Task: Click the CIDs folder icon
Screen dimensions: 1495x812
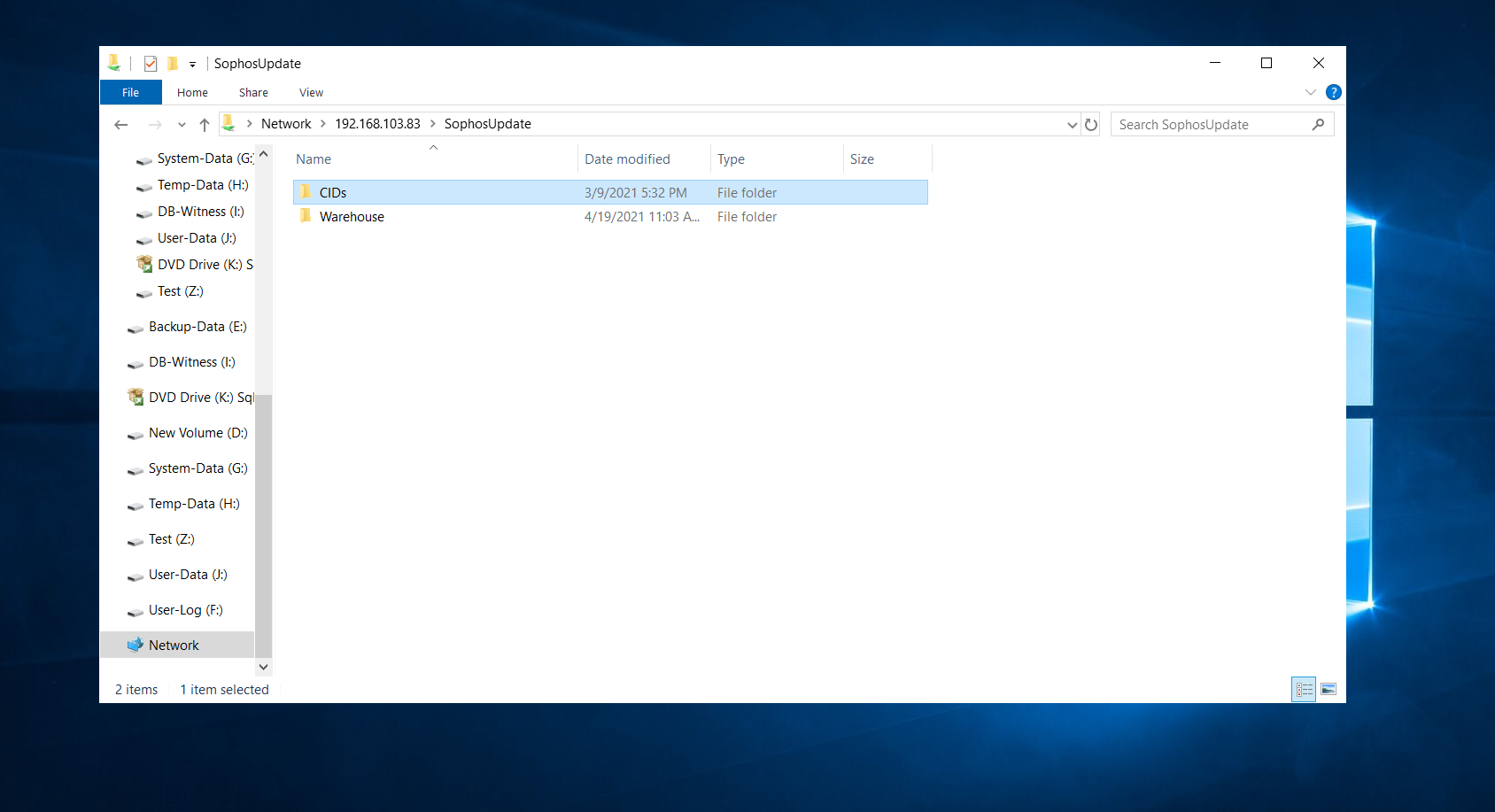Action: [306, 192]
